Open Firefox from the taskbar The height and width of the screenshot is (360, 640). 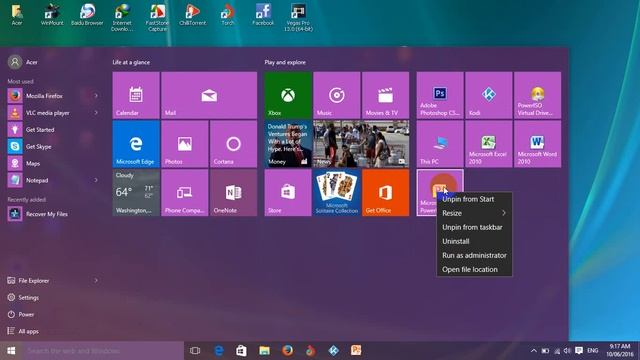(x=287, y=351)
